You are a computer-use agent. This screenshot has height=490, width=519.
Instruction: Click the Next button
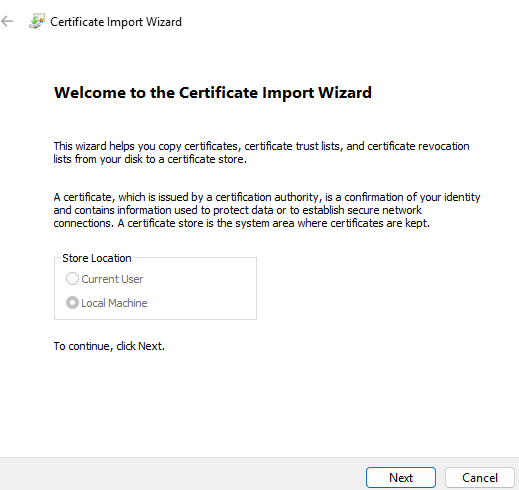401,478
